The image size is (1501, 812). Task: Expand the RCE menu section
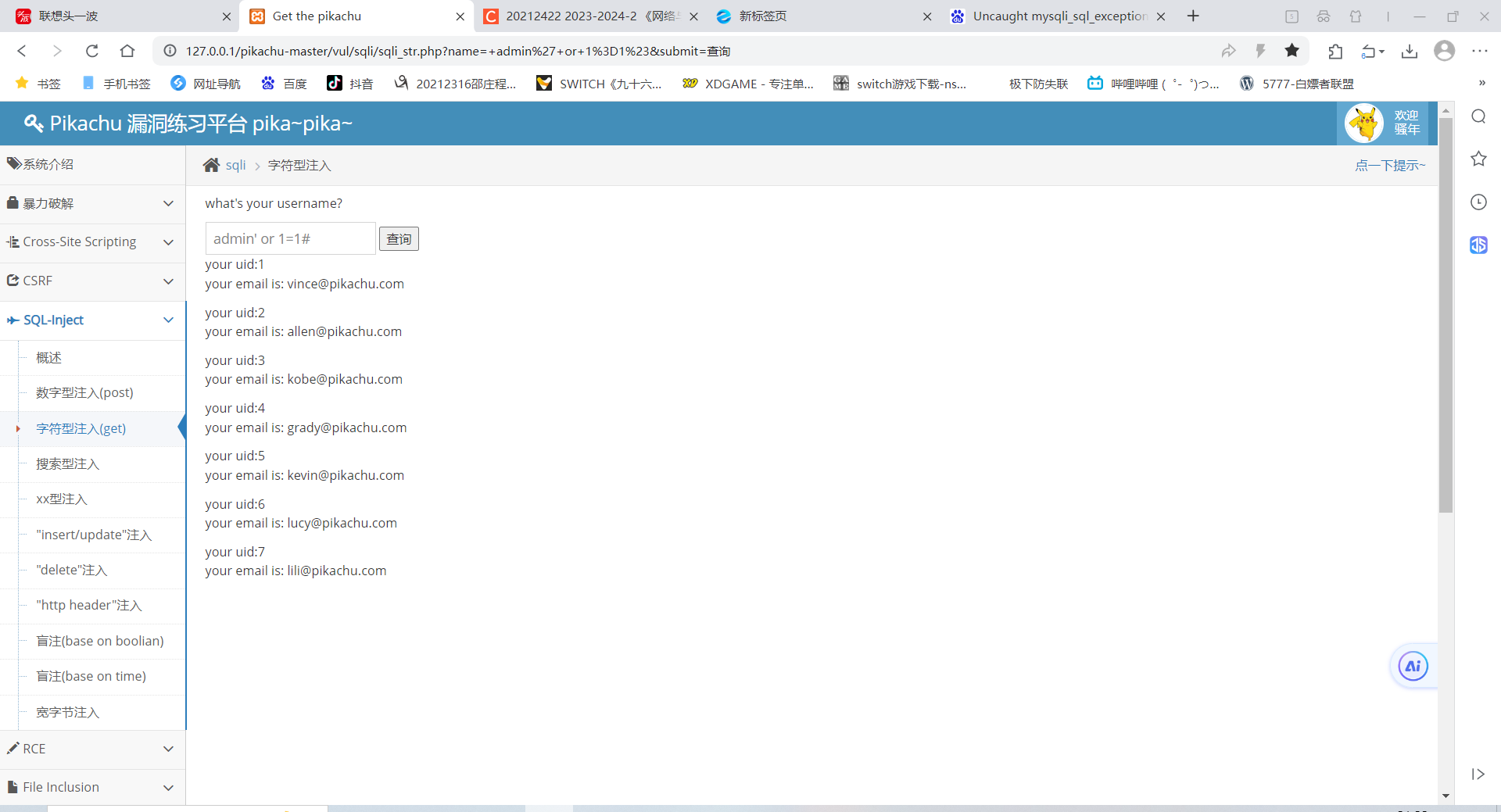92,749
